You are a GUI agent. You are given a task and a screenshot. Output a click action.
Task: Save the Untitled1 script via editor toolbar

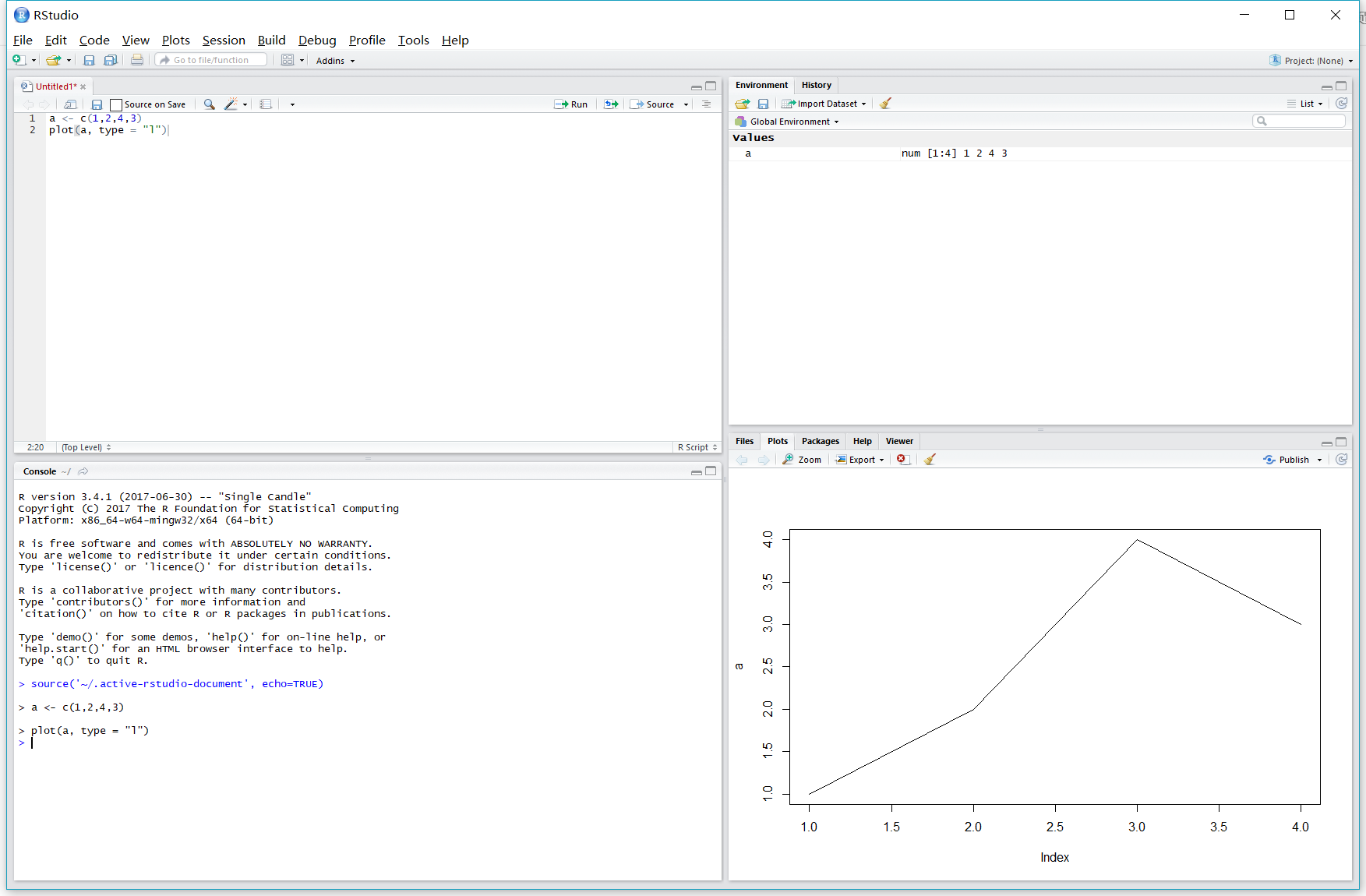click(97, 104)
